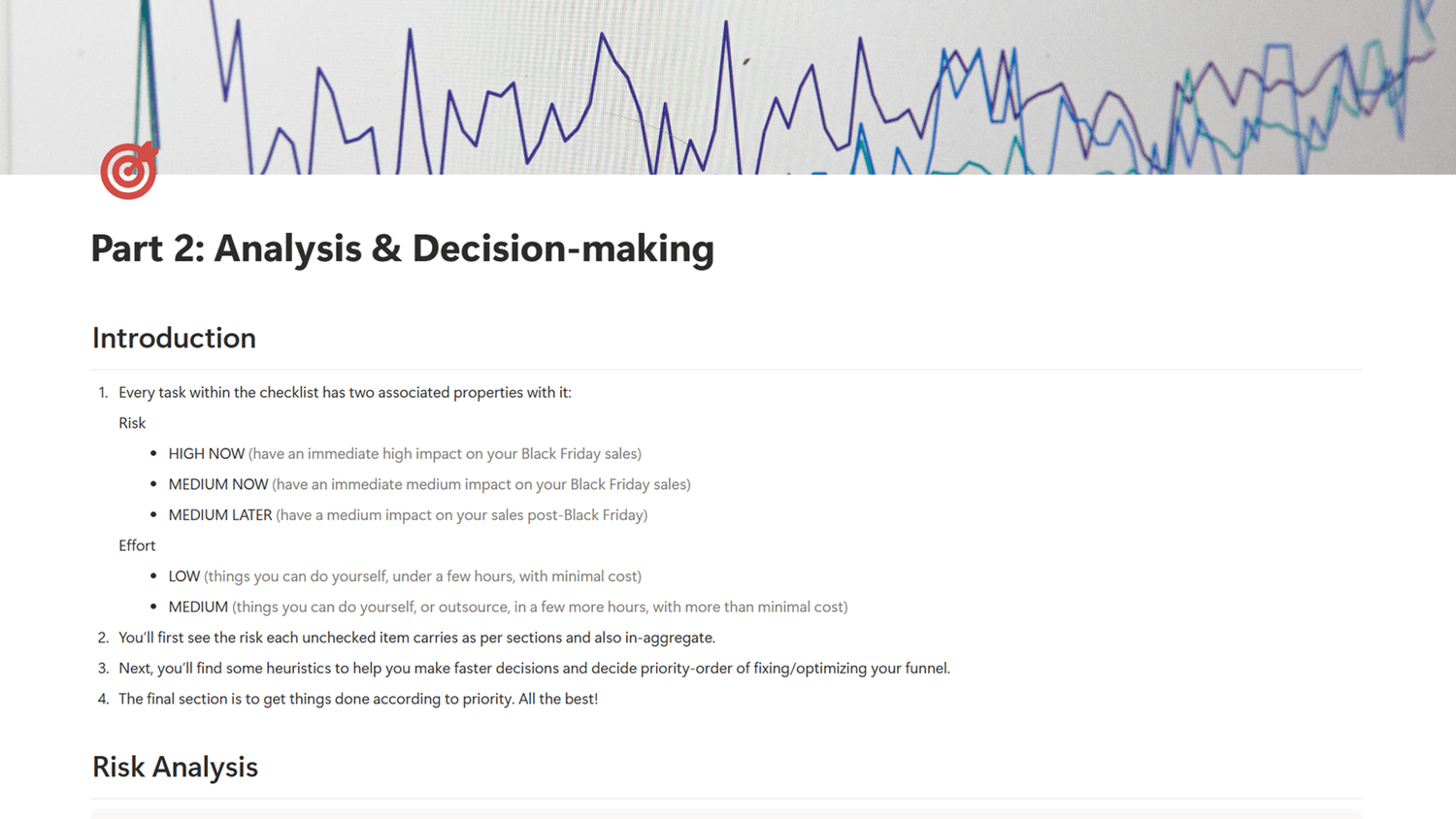The image size is (1456, 819).
Task: Click the line ending 'All the best!'
Action: 357,699
